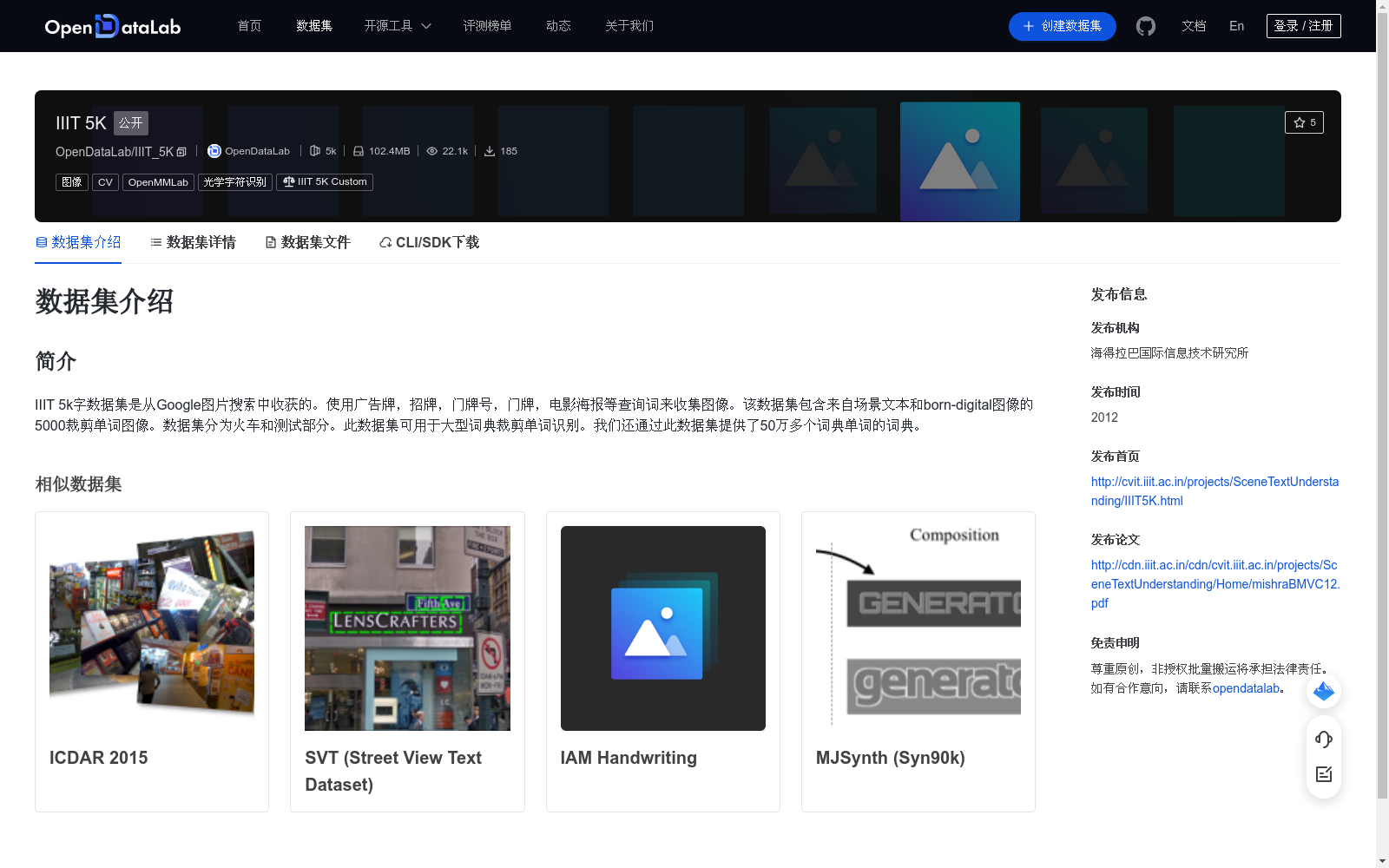This screenshot has width=1389, height=868.
Task: Open the IIIT5K.html homepage link
Action: [x=1215, y=491]
